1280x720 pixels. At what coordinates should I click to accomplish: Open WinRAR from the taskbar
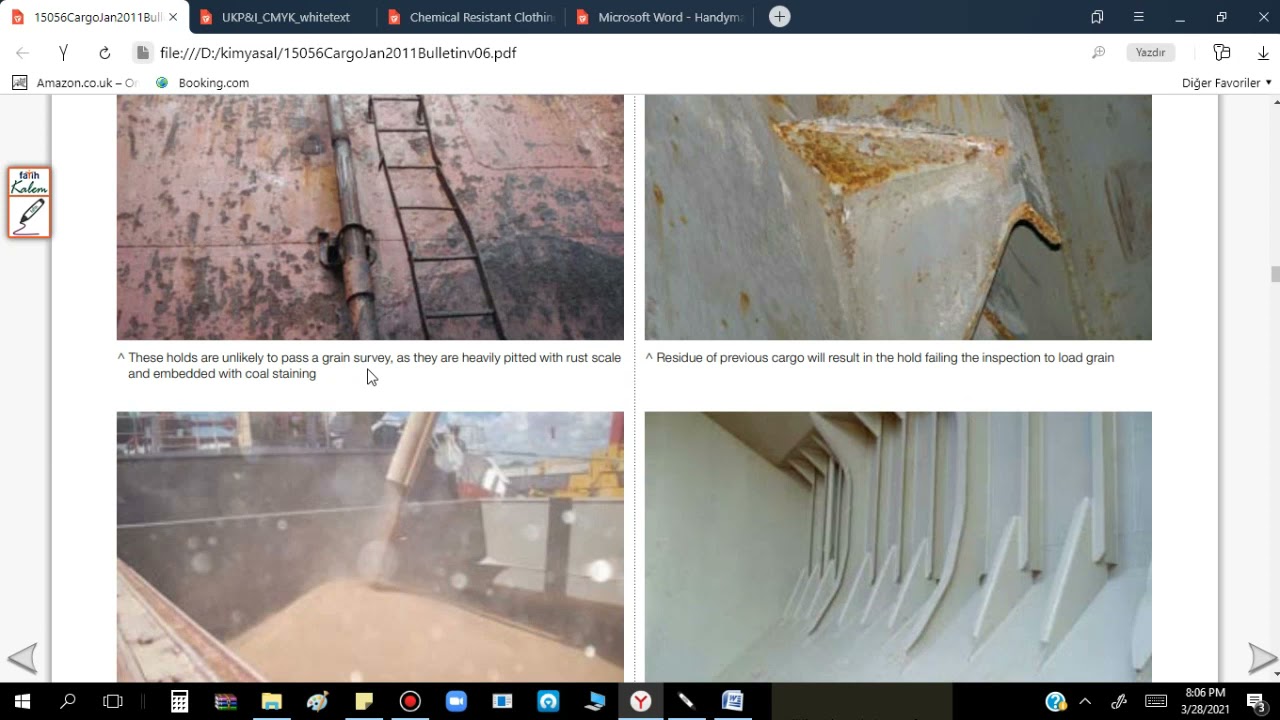tap(225, 701)
